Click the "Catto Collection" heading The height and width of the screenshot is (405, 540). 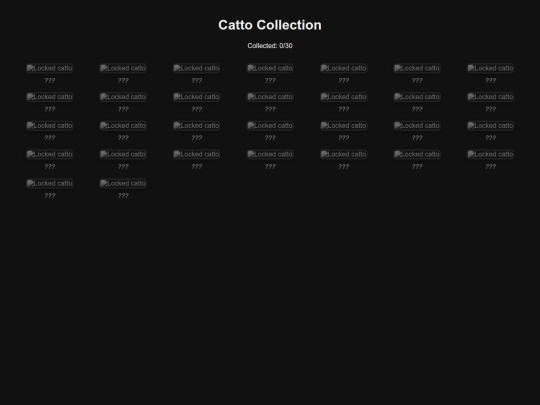coord(270,25)
